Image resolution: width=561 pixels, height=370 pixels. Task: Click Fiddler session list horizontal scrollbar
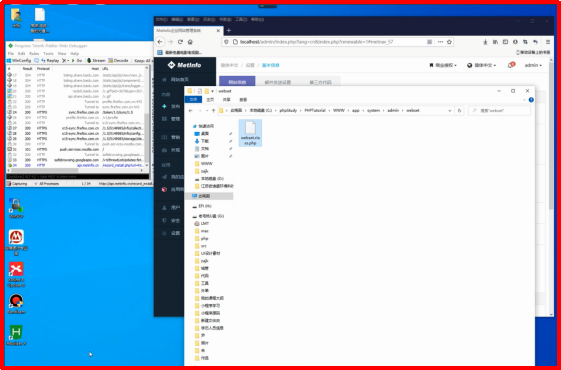[x=74, y=171]
